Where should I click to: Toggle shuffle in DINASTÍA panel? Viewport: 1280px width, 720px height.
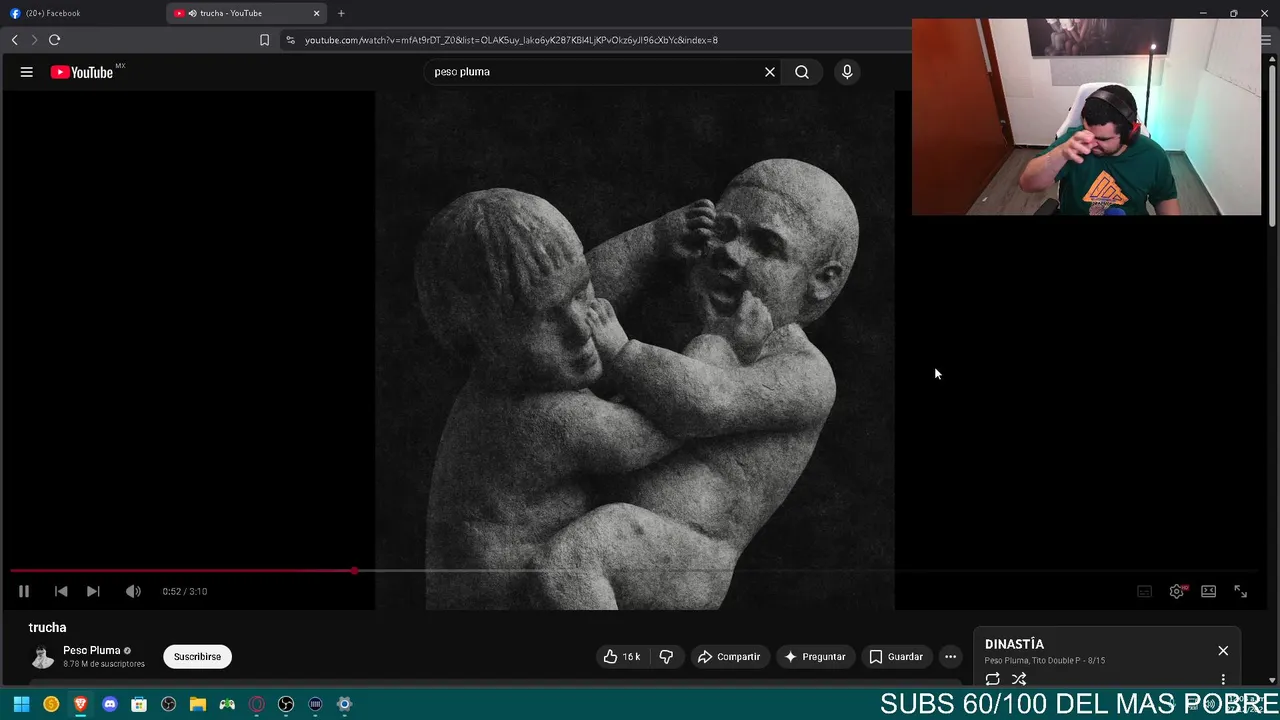tap(1019, 679)
